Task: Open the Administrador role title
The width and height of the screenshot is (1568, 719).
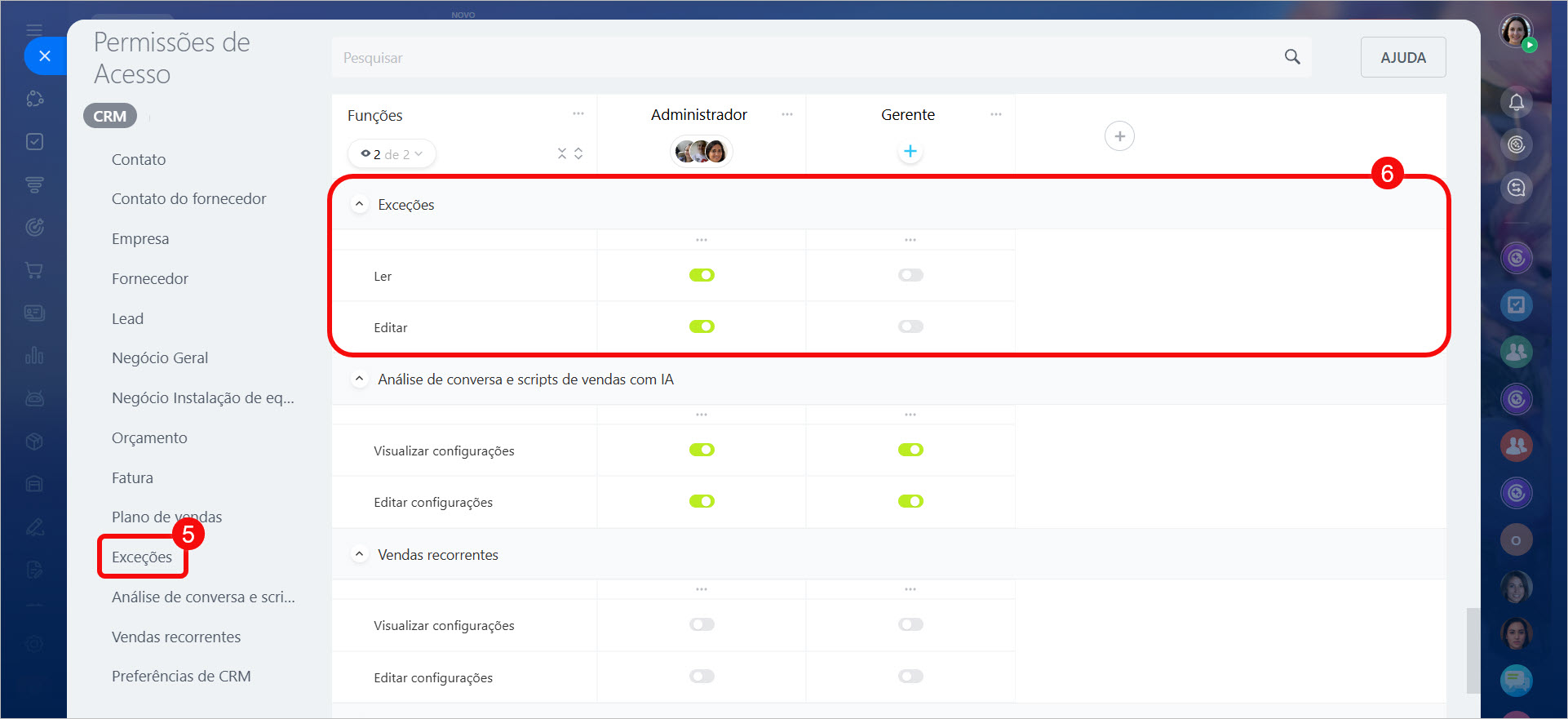Action: pos(699,114)
